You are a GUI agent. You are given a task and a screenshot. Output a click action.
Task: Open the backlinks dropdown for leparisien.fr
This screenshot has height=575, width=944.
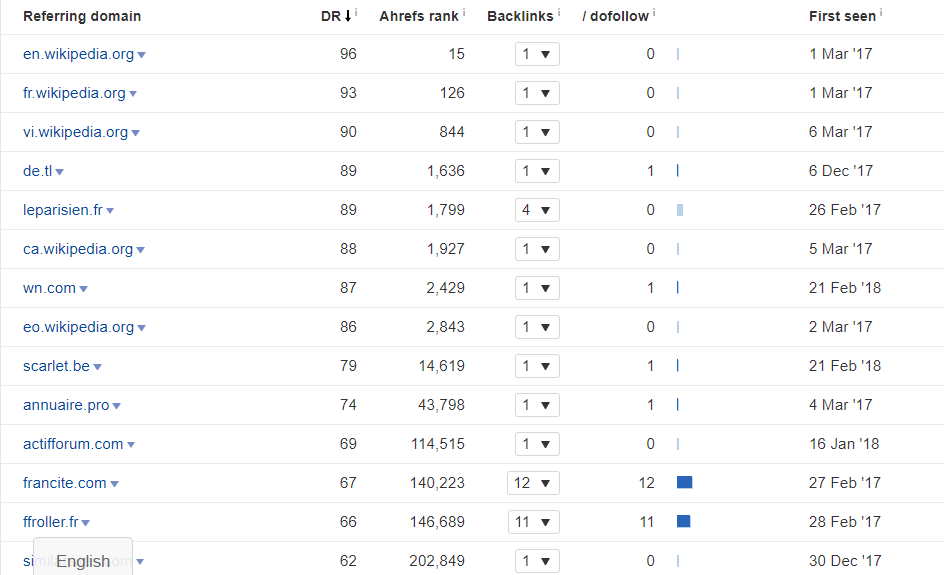[x=537, y=210]
